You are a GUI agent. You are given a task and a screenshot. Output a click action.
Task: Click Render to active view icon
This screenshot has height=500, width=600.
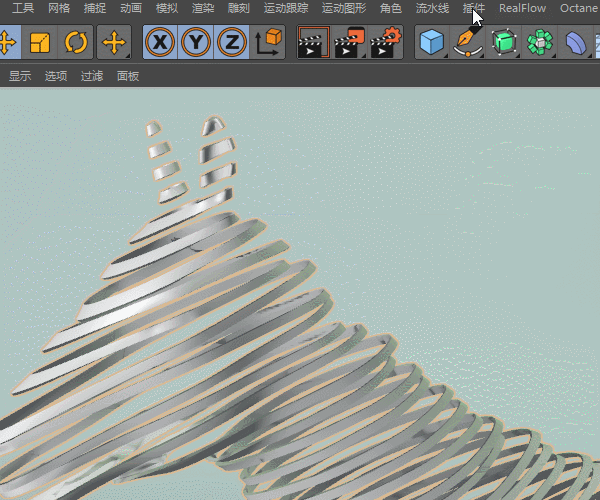point(314,42)
